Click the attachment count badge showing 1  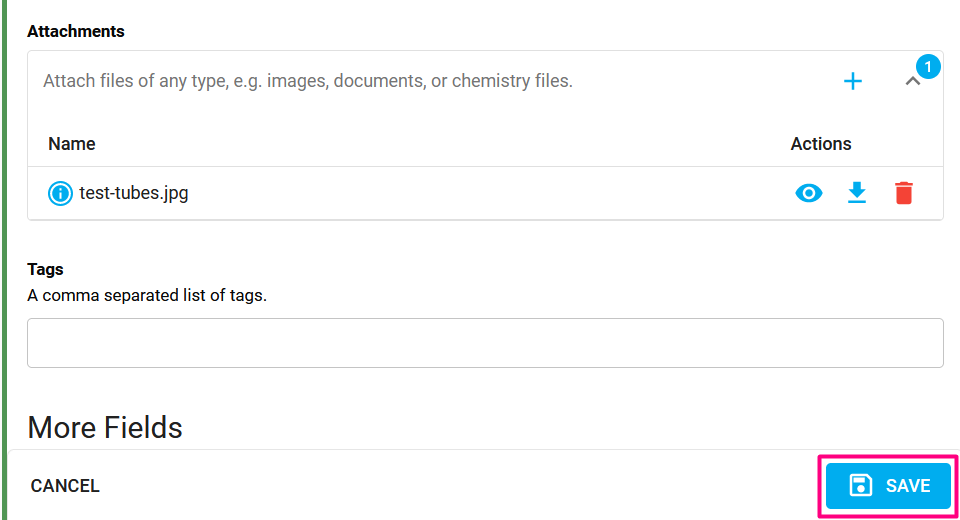click(x=928, y=66)
